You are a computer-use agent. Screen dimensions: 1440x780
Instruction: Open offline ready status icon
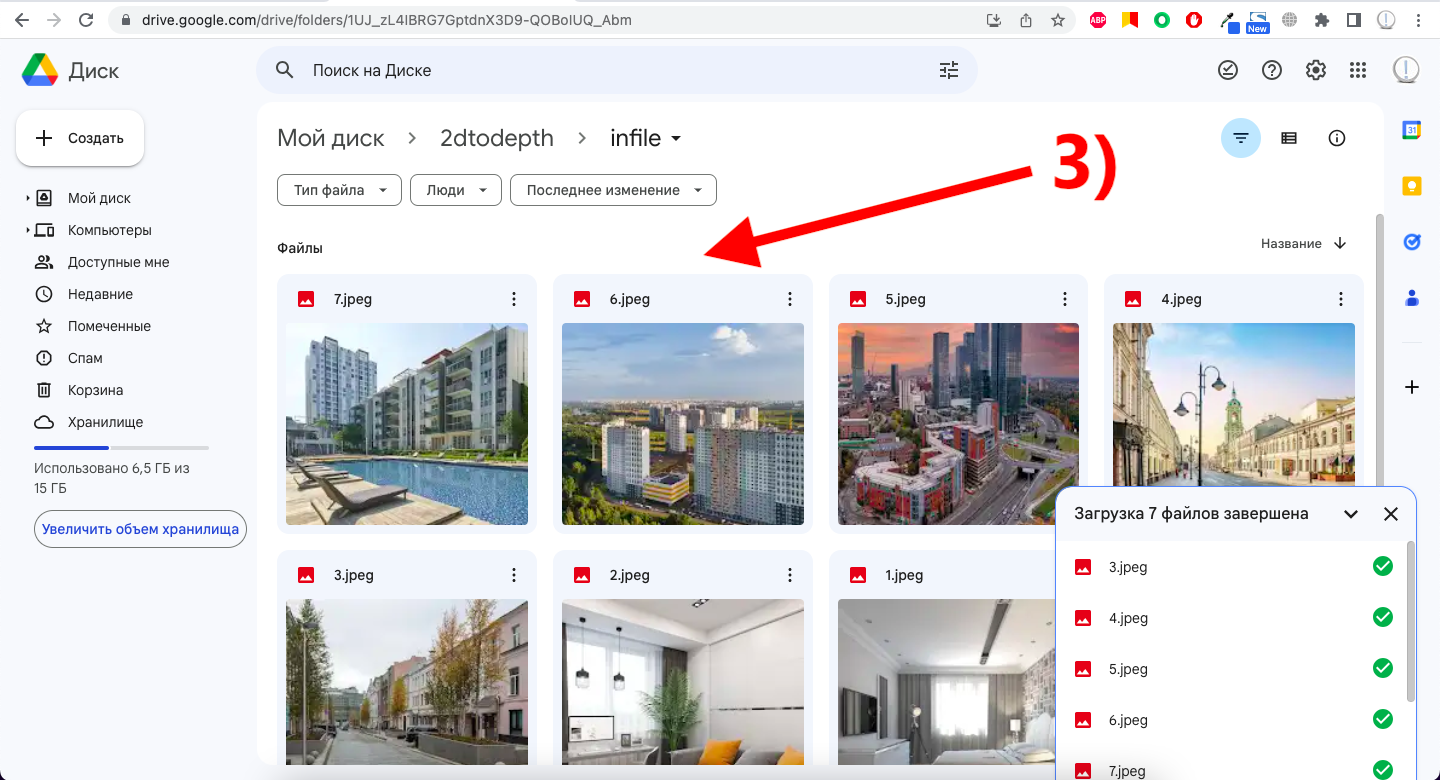(1227, 70)
